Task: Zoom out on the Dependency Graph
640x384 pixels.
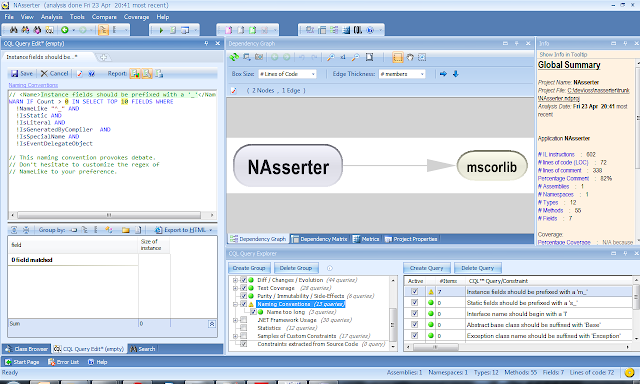Action: tap(356, 57)
